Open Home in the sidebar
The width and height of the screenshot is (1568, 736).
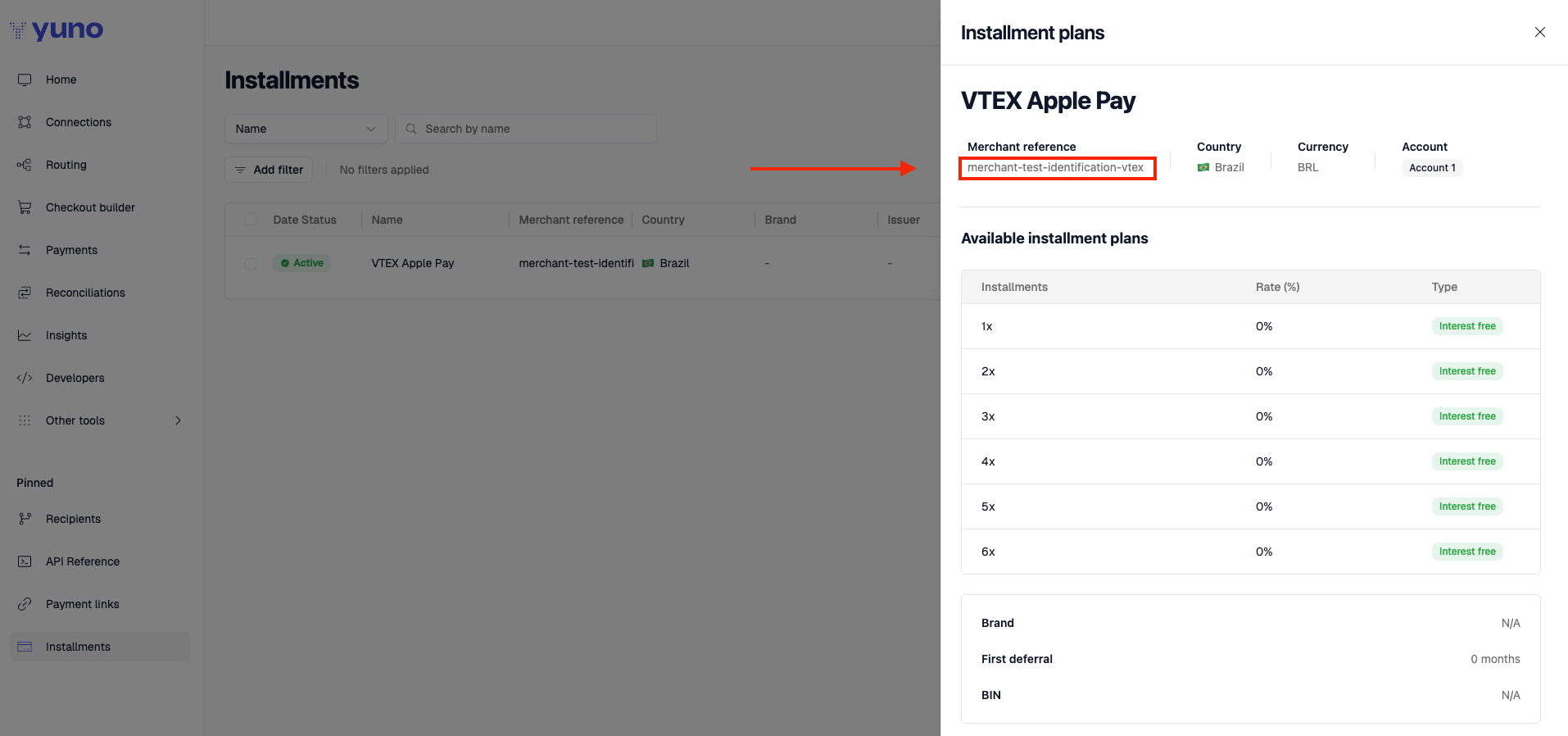(x=61, y=80)
